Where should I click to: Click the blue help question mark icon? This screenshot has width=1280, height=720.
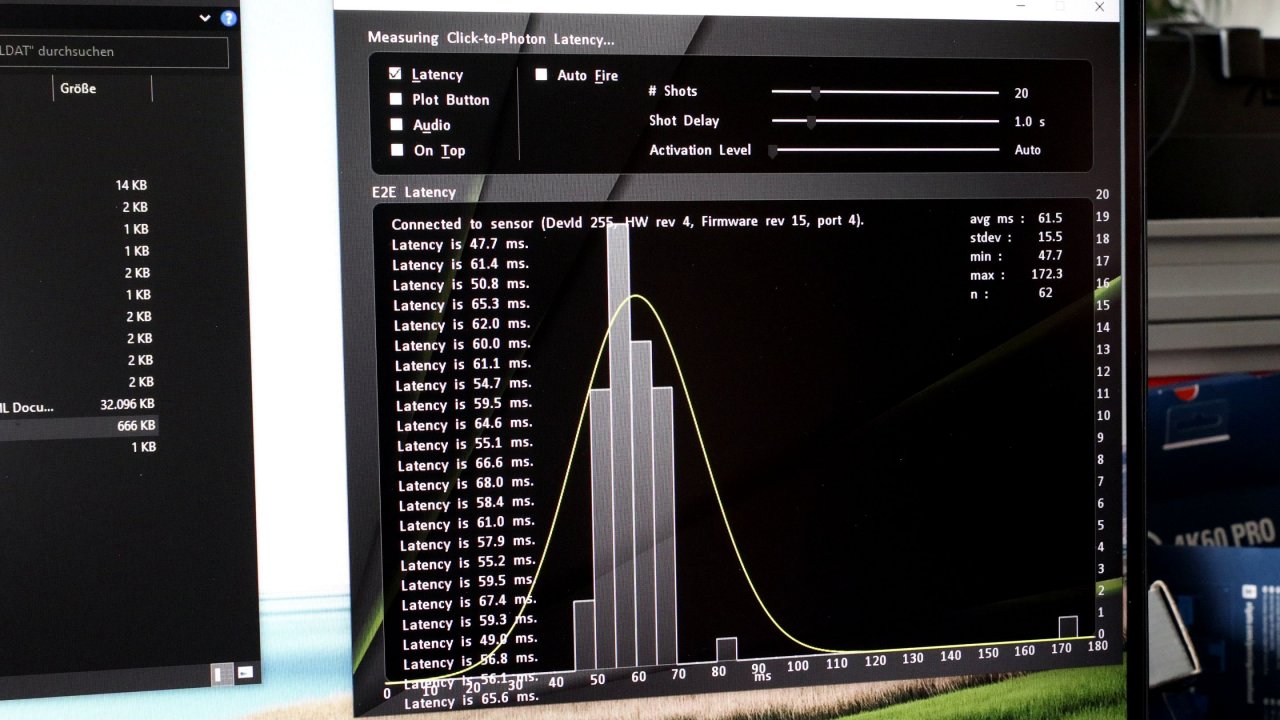(x=229, y=18)
